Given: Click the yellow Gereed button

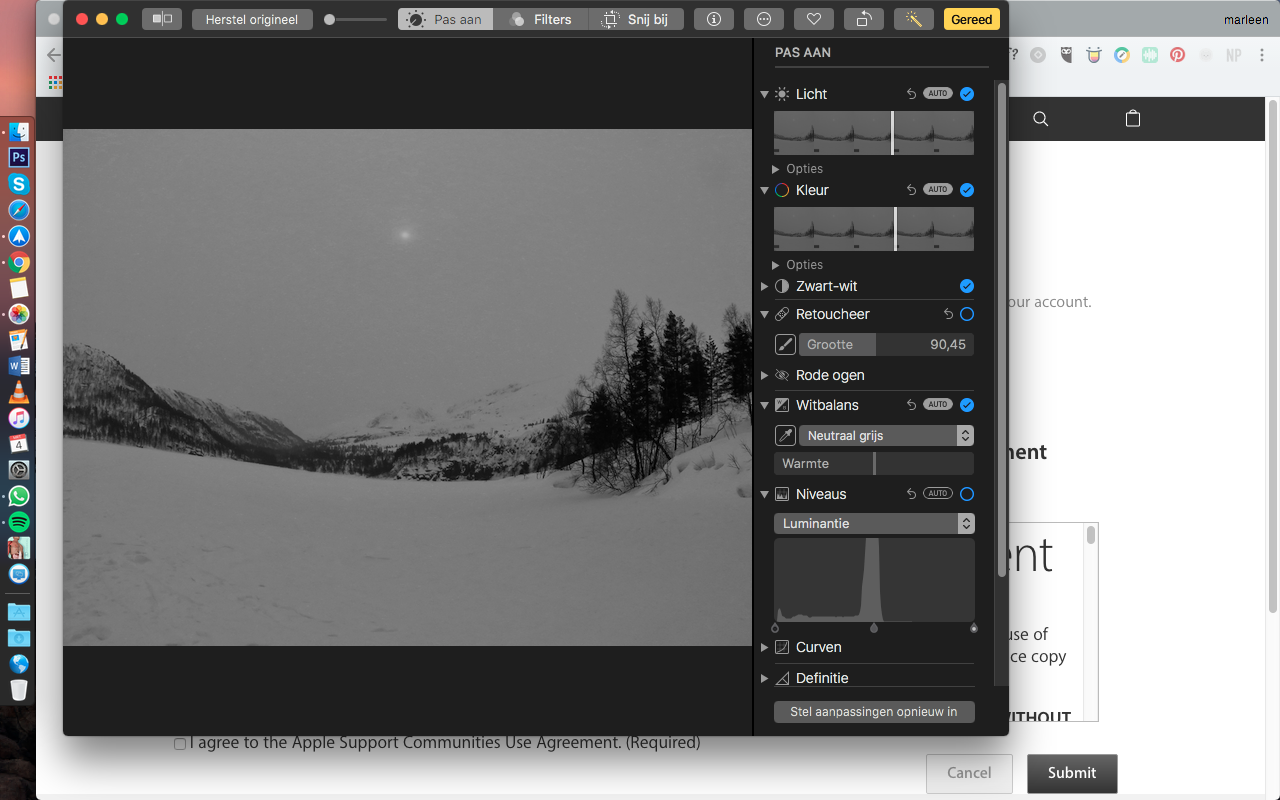Looking at the screenshot, I should pyautogui.click(x=972, y=19).
